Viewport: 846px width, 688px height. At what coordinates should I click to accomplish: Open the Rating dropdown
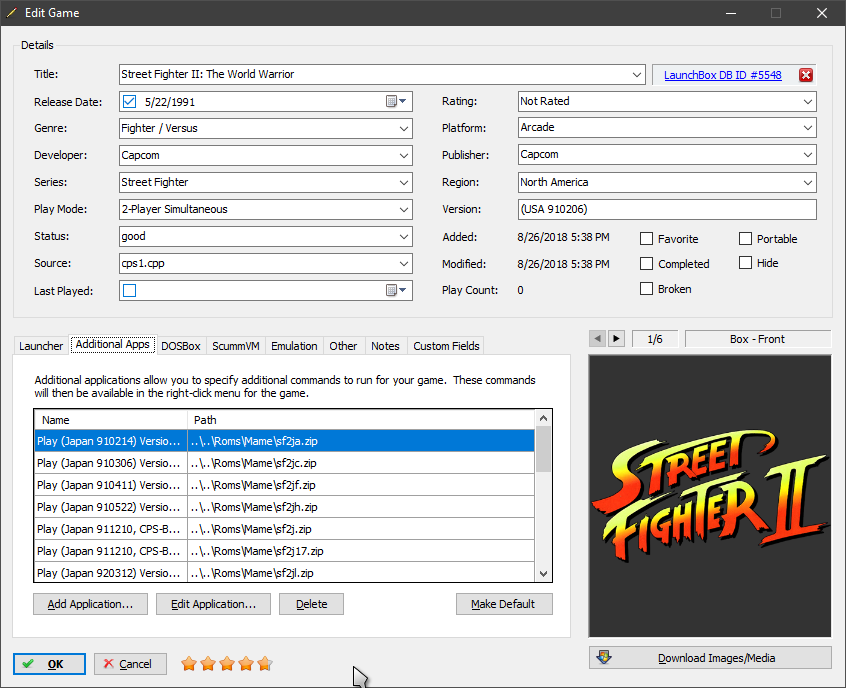(x=808, y=101)
